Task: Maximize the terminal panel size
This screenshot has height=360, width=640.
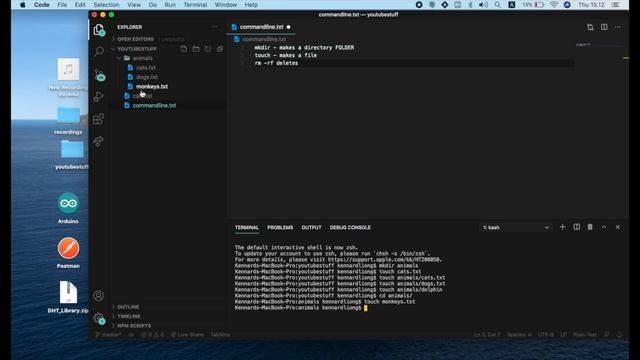Action: pos(604,227)
